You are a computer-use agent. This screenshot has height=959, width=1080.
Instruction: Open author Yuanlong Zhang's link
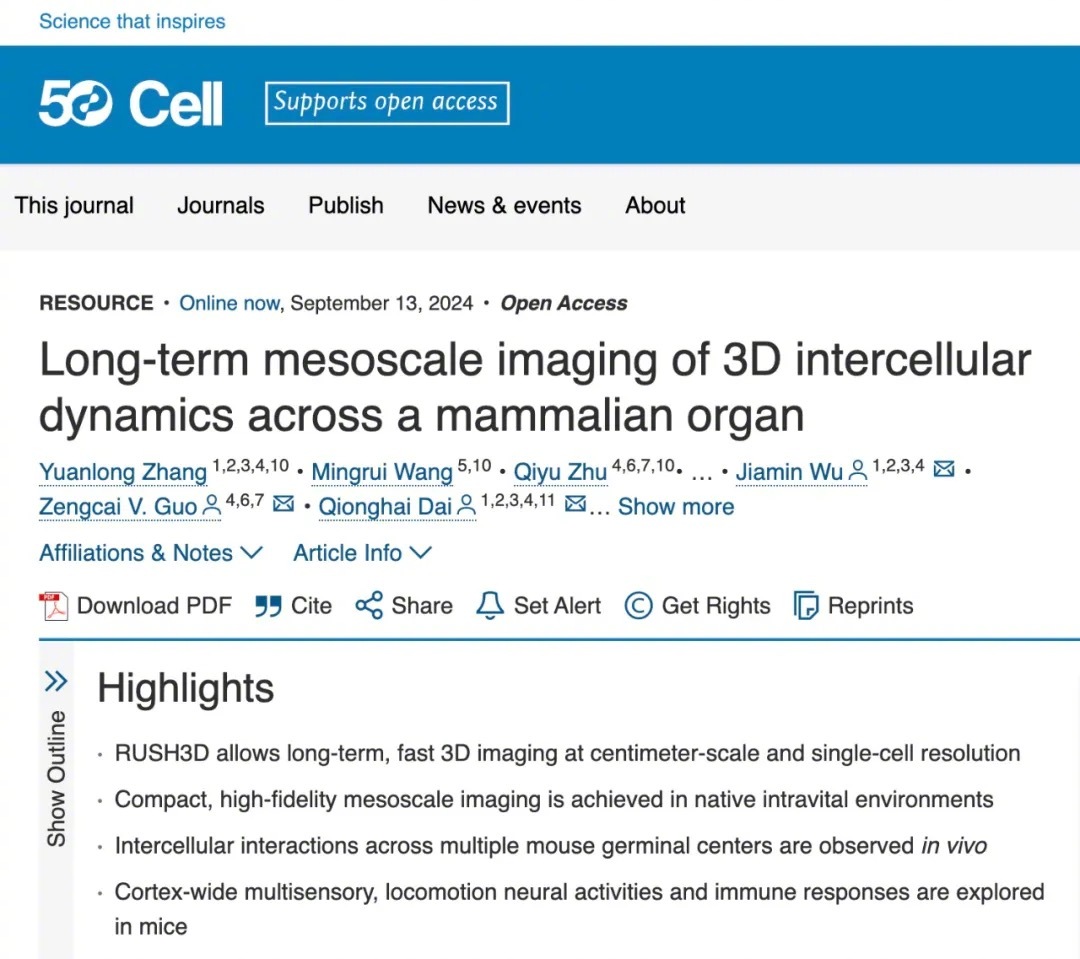(123, 471)
